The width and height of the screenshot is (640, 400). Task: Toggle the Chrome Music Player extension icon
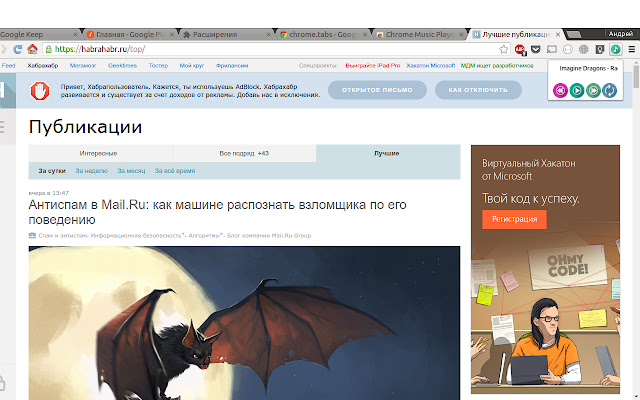tap(616, 49)
